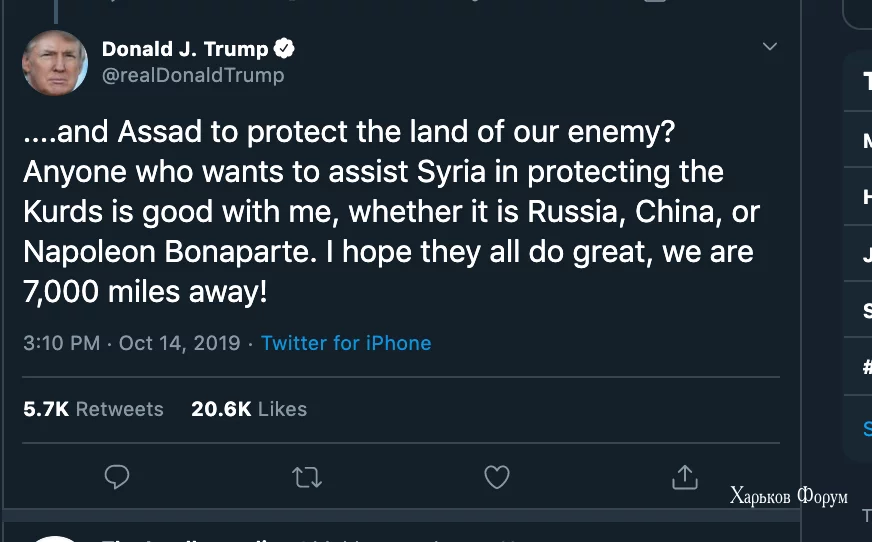Image resolution: width=872 pixels, height=542 pixels.
Task: Open the Donald J. Trump profile name
Action: click(185, 49)
